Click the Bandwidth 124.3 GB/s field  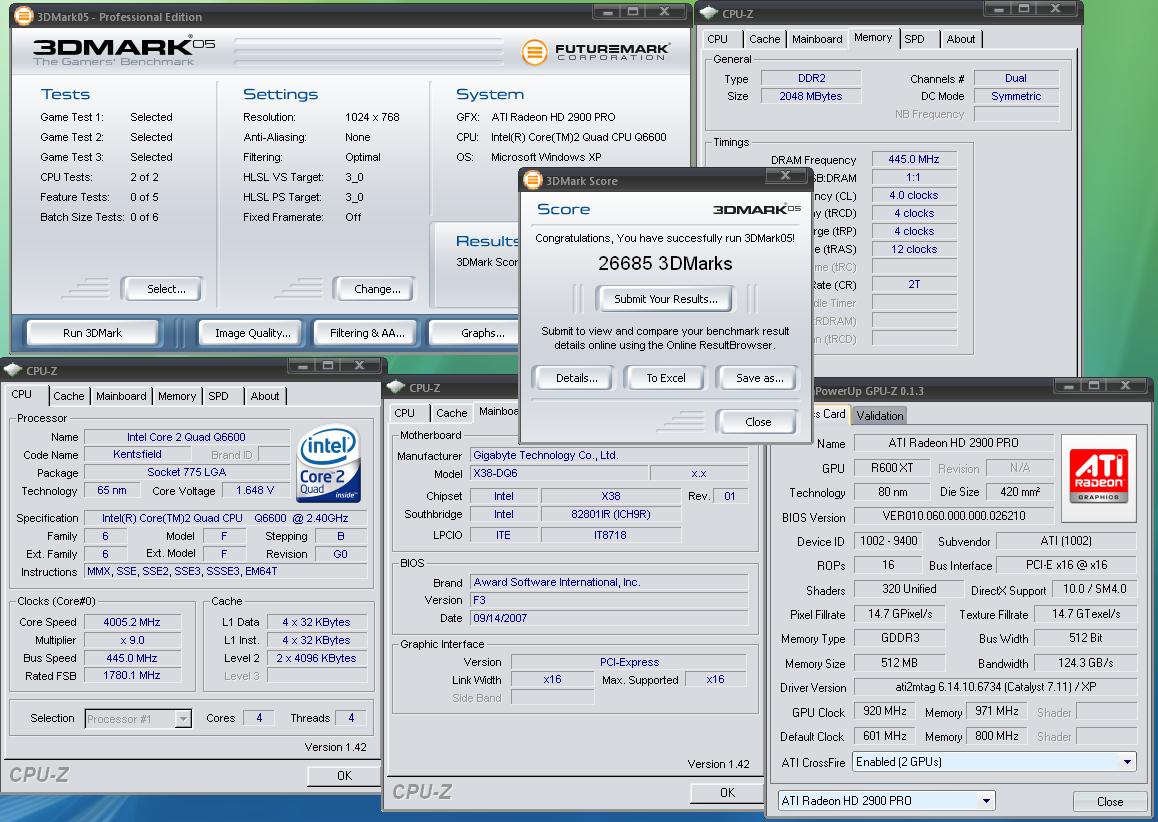coord(1086,662)
